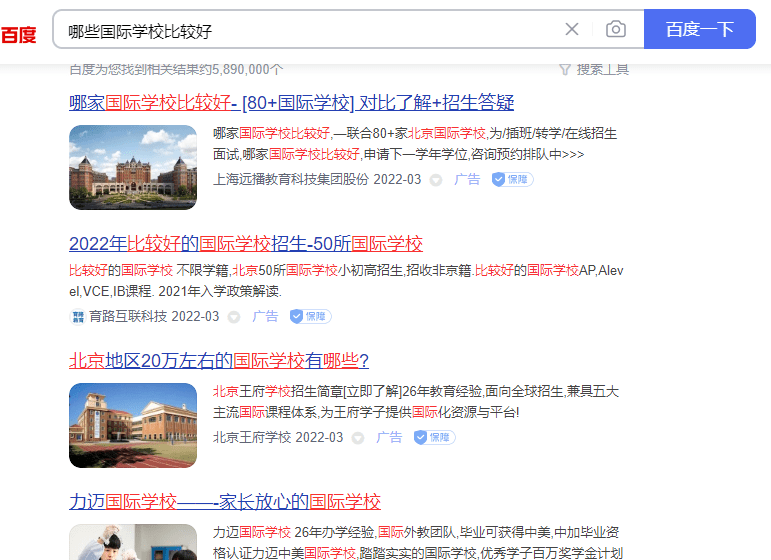Click the 广告 label in the 北京王府学校 result

coord(389,437)
